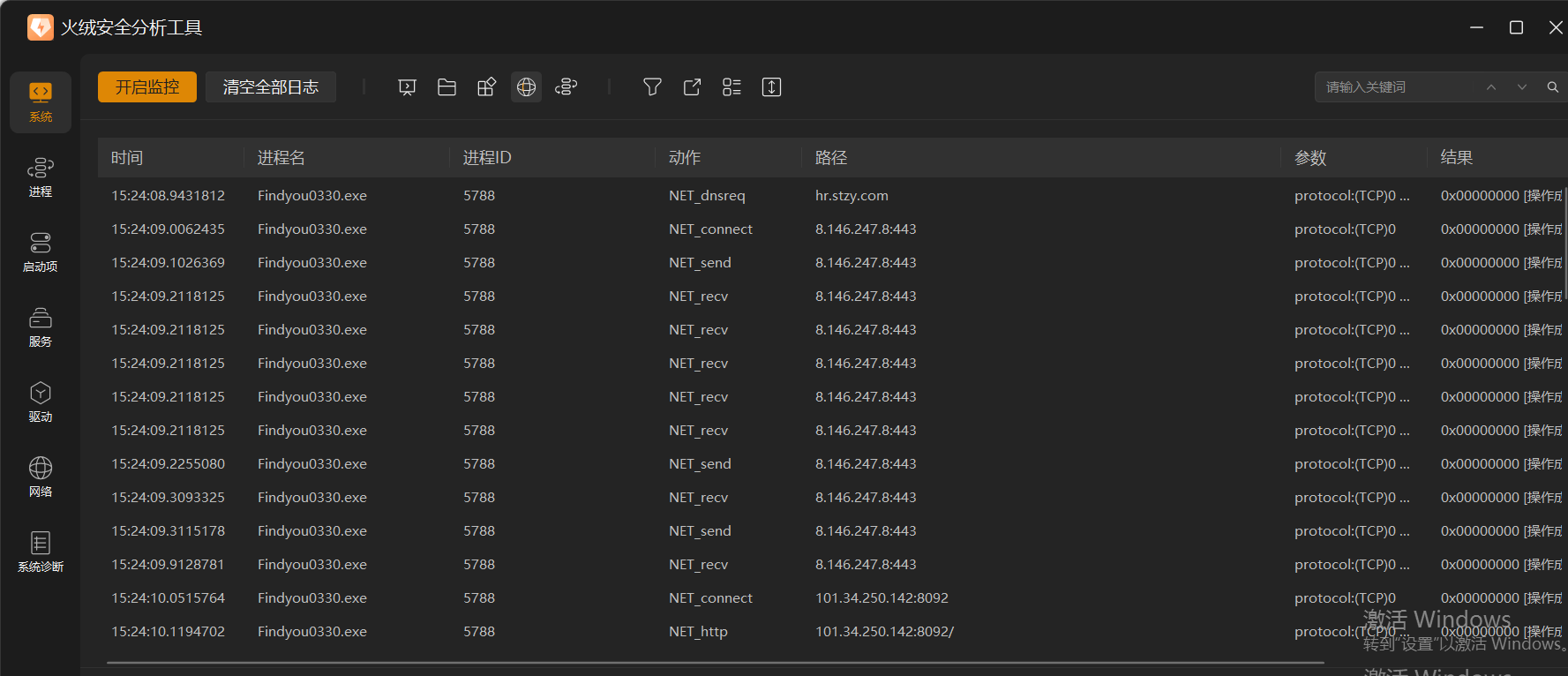Select the 15:24:09.9128781 timestamp cell
This screenshot has width=1568, height=676.
[168, 565]
